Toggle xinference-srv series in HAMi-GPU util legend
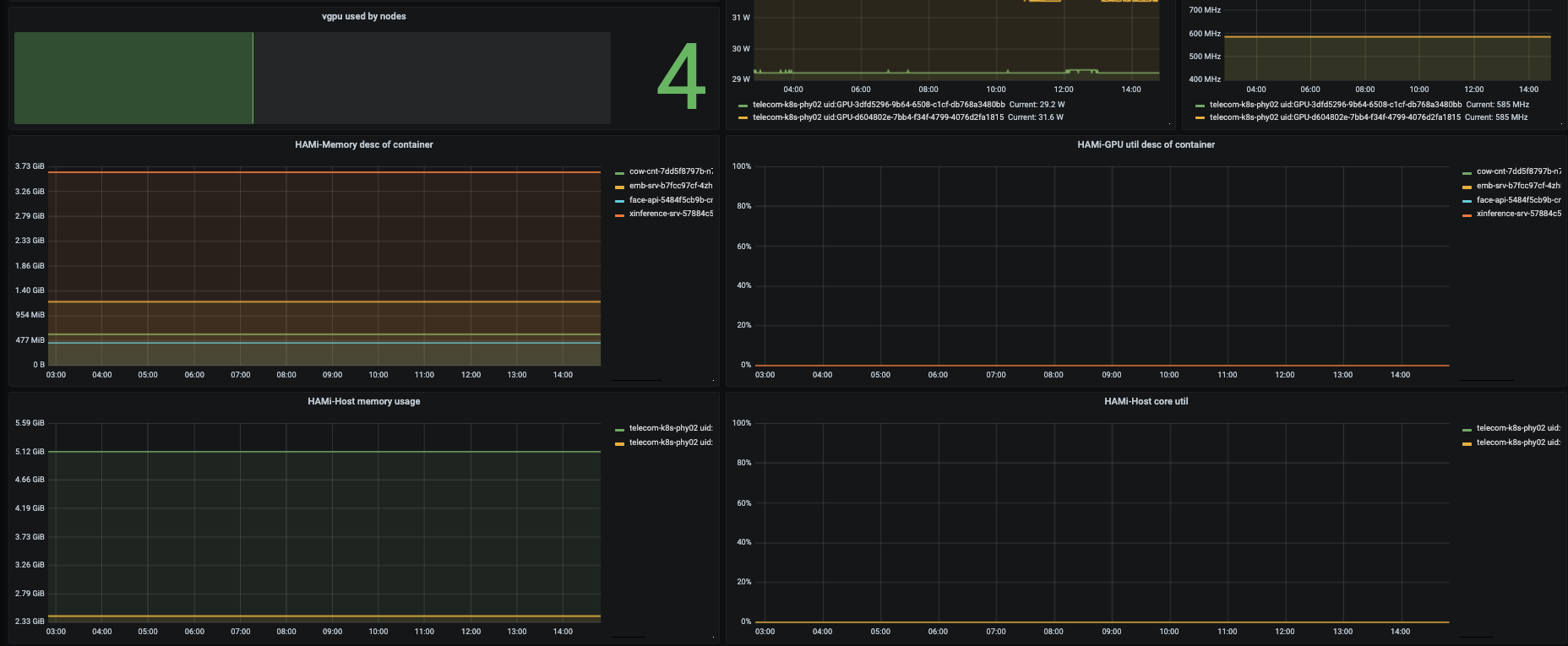 1518,214
